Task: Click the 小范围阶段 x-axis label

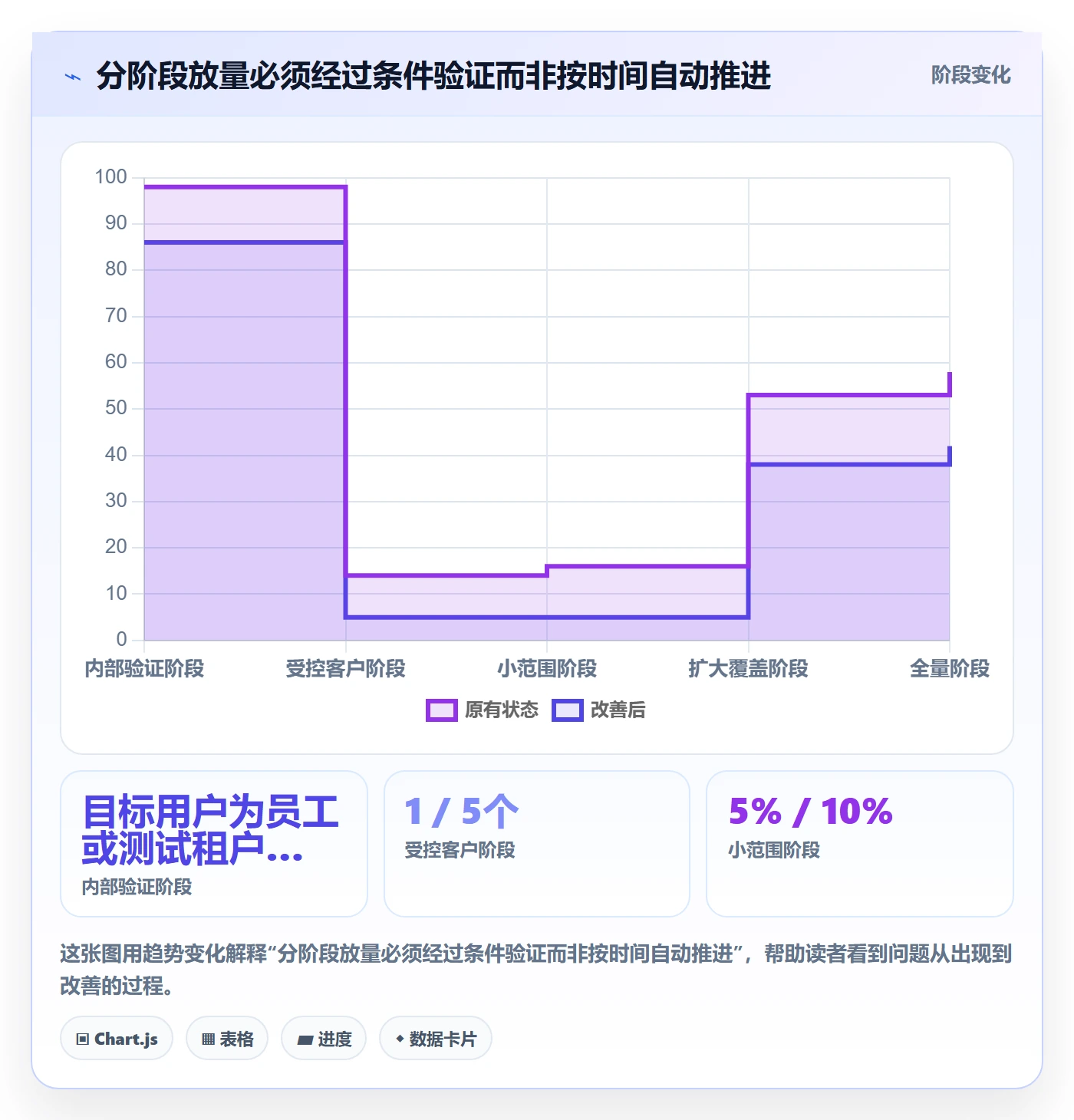Action: (547, 669)
